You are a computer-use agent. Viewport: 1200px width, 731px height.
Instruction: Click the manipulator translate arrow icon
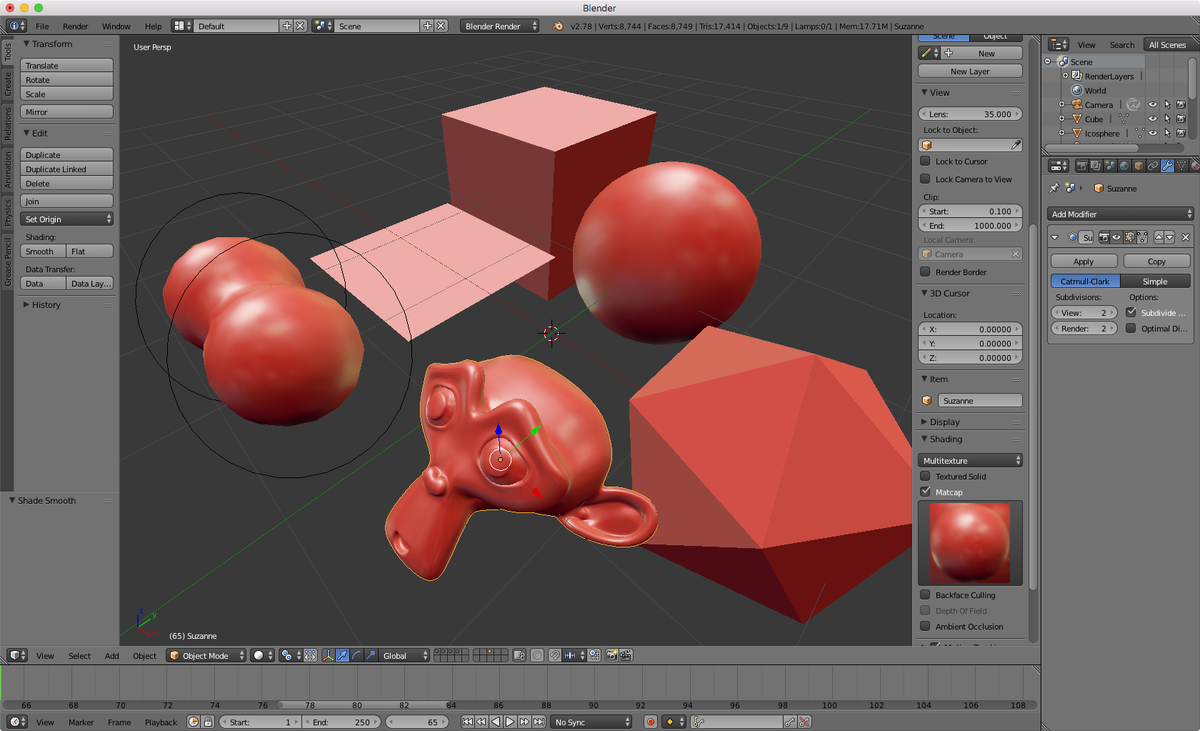tap(342, 655)
